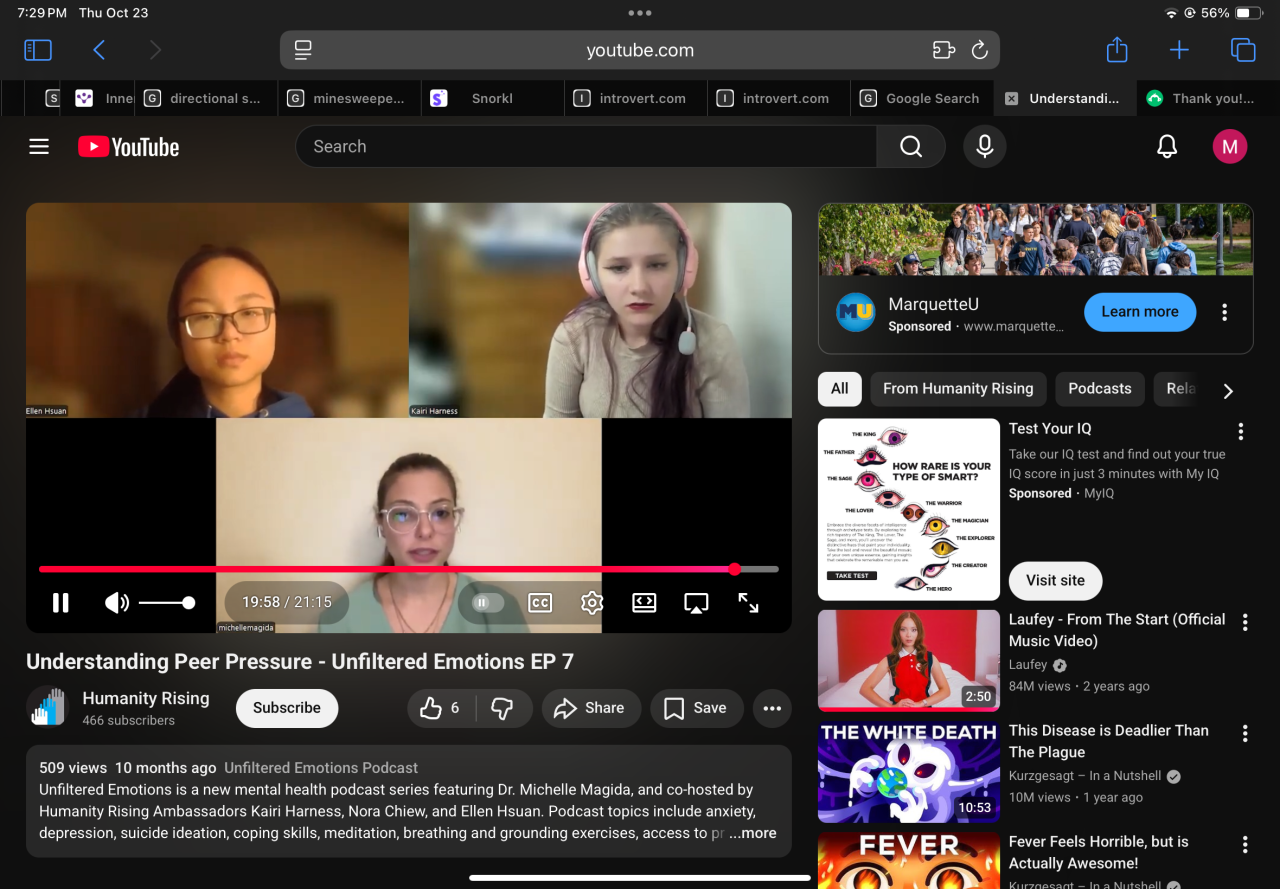Open video settings gear

[592, 602]
